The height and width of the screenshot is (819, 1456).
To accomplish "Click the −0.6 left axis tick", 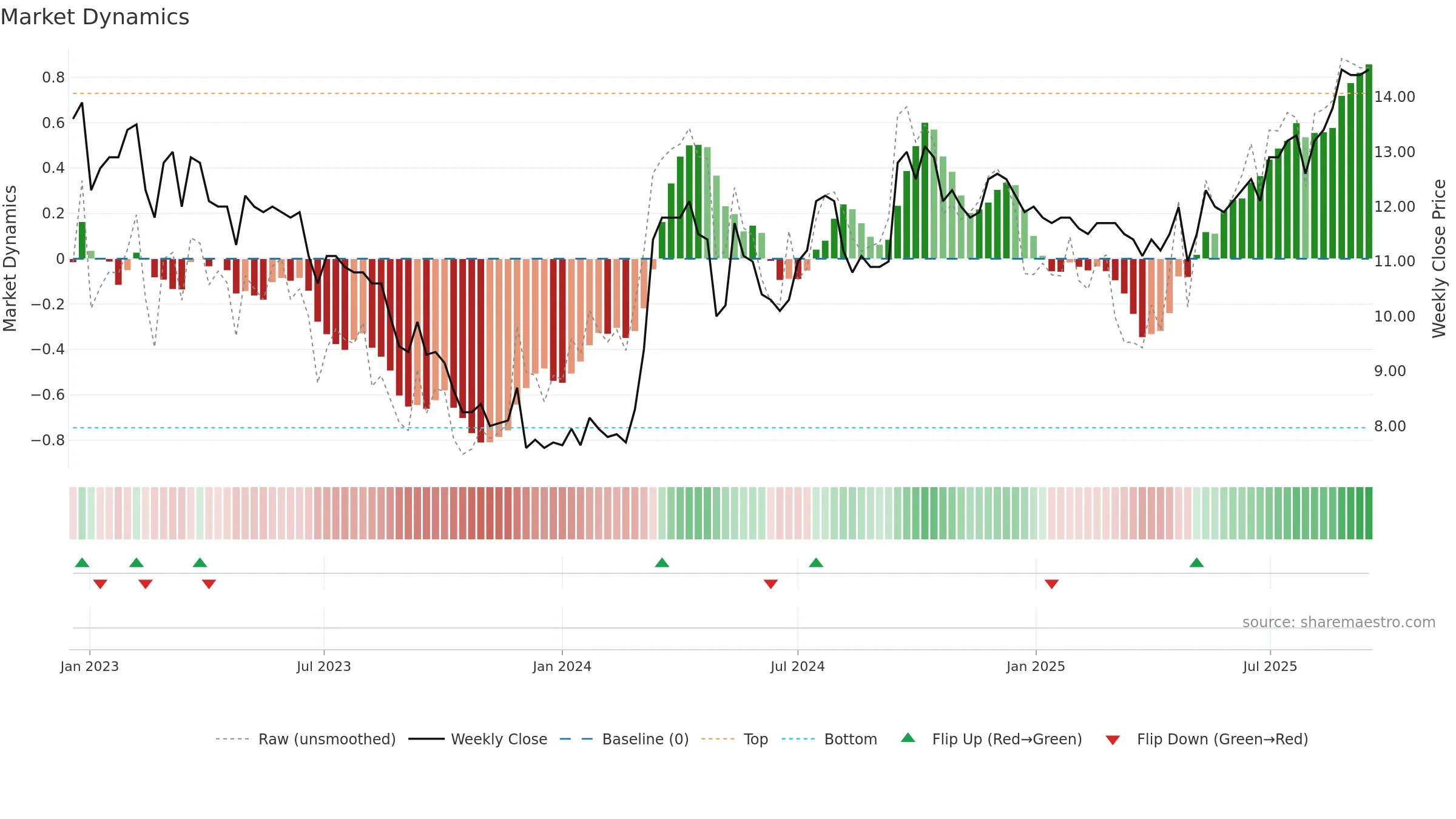I will pyautogui.click(x=48, y=395).
